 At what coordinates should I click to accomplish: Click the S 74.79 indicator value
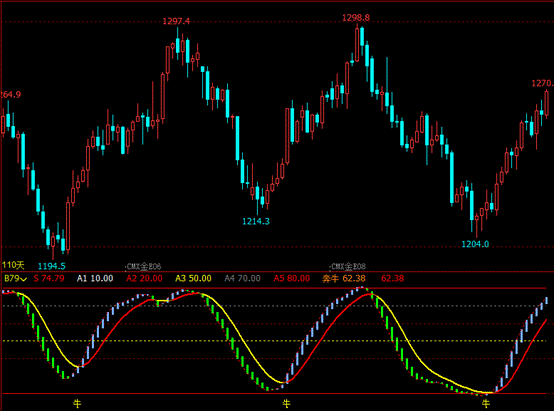[49, 278]
